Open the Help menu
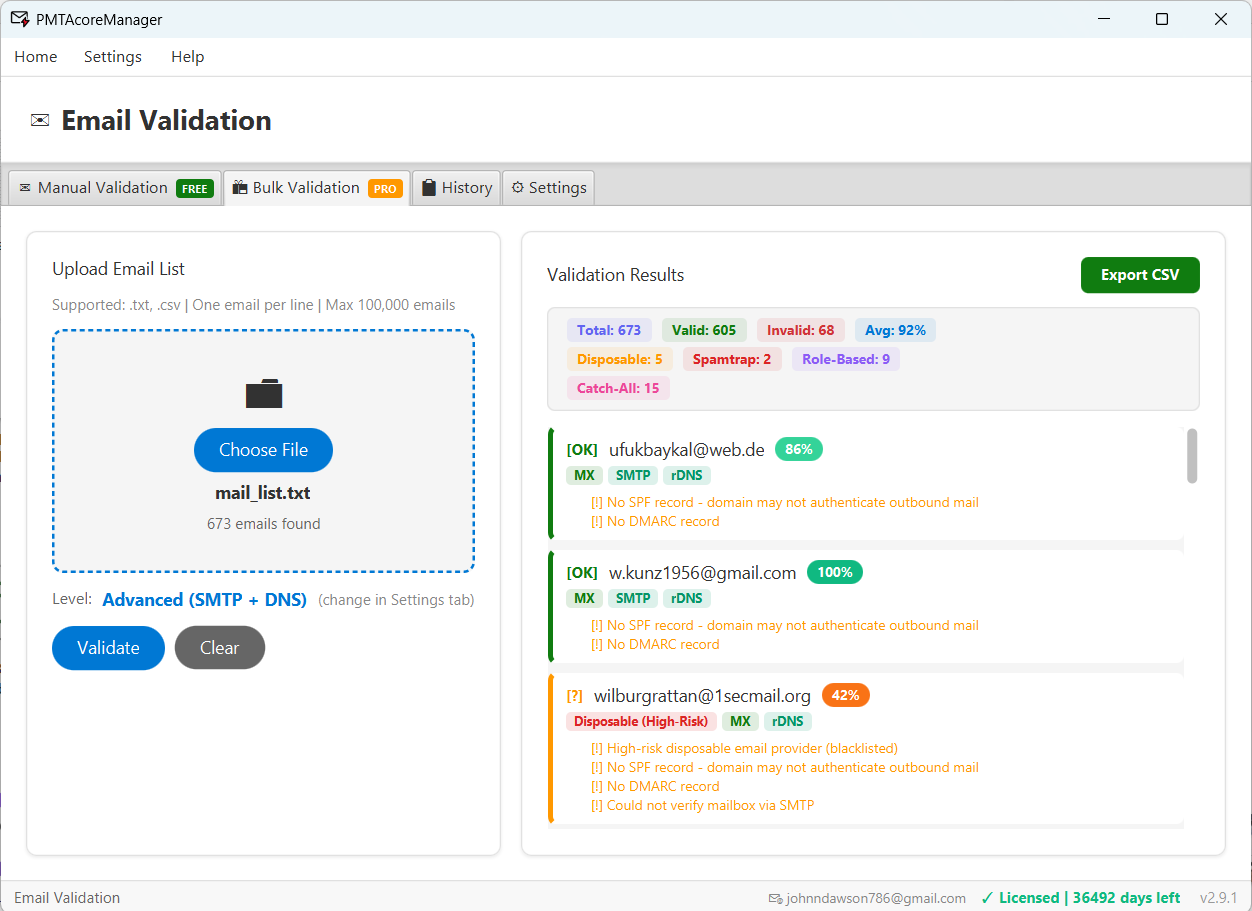 (x=187, y=57)
